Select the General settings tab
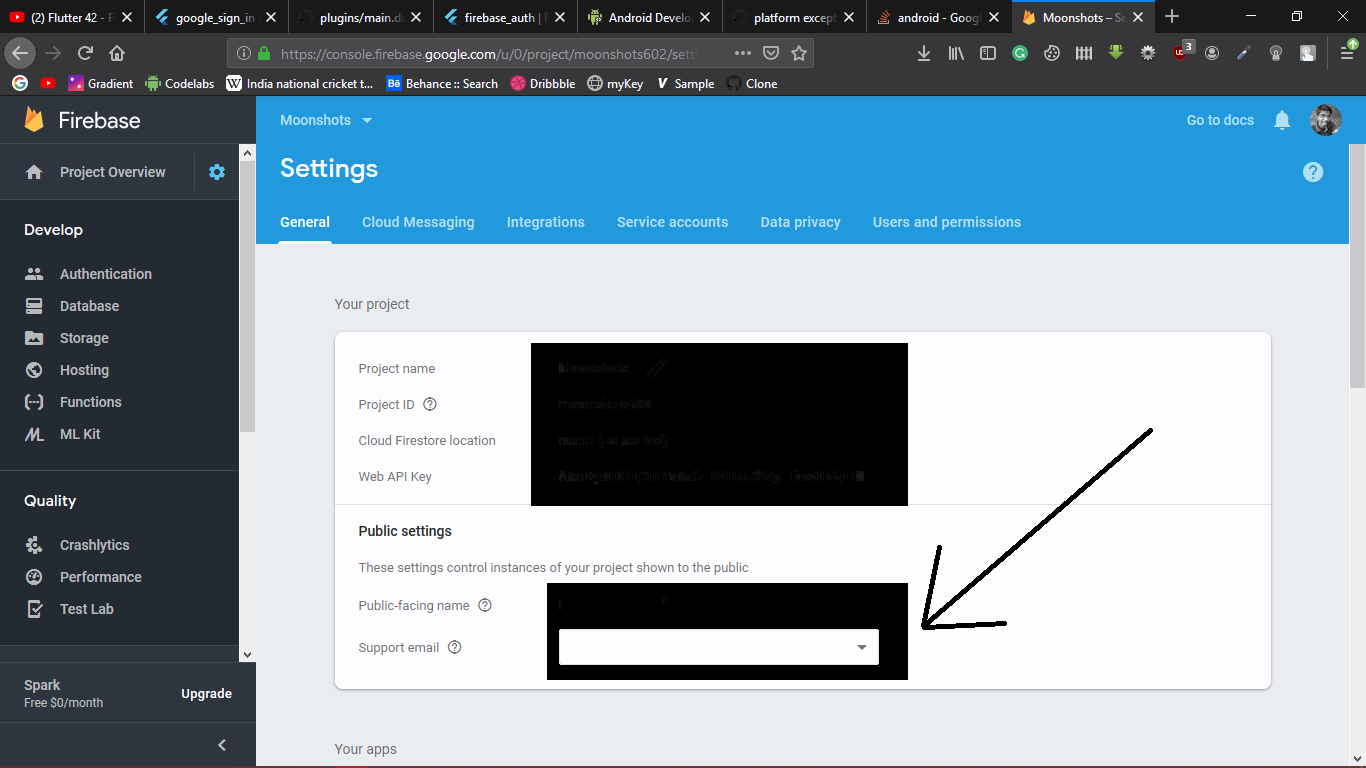 tap(305, 222)
